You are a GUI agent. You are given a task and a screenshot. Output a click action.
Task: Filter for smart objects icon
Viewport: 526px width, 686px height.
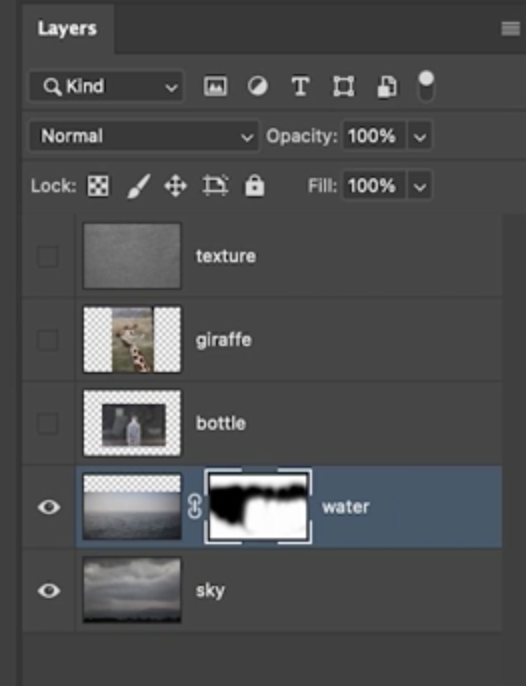point(387,86)
